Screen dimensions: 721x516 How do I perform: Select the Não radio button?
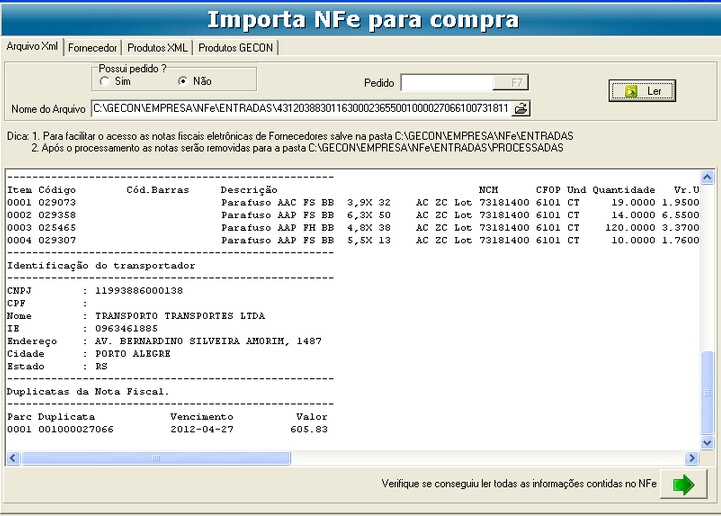(x=183, y=81)
